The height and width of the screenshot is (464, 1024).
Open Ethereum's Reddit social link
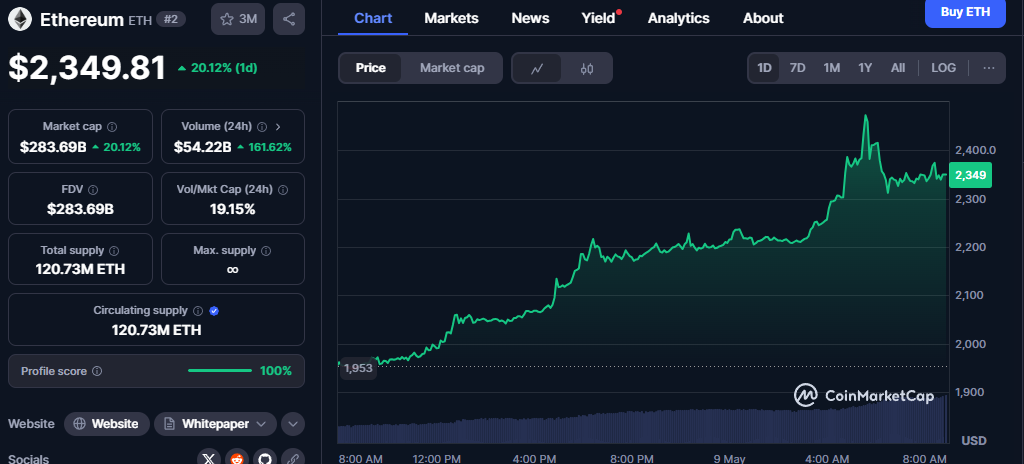tap(236, 459)
